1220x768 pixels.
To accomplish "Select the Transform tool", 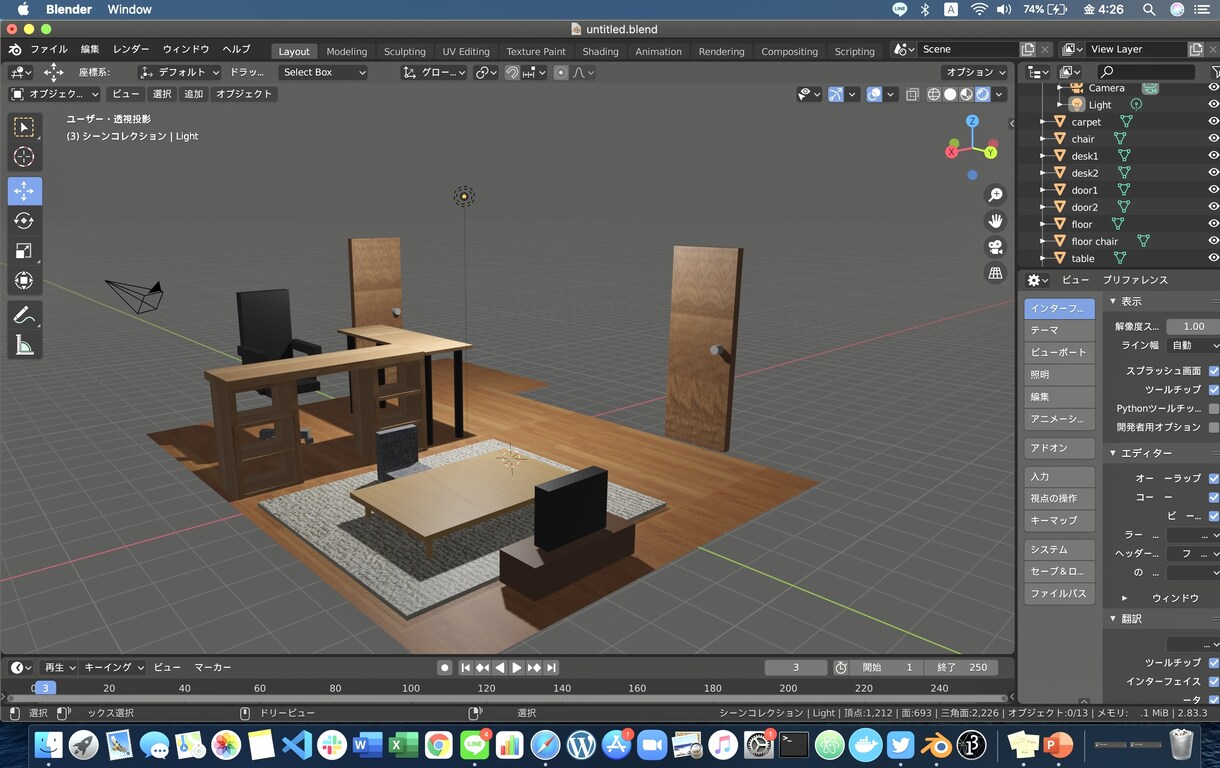I will tap(24, 281).
